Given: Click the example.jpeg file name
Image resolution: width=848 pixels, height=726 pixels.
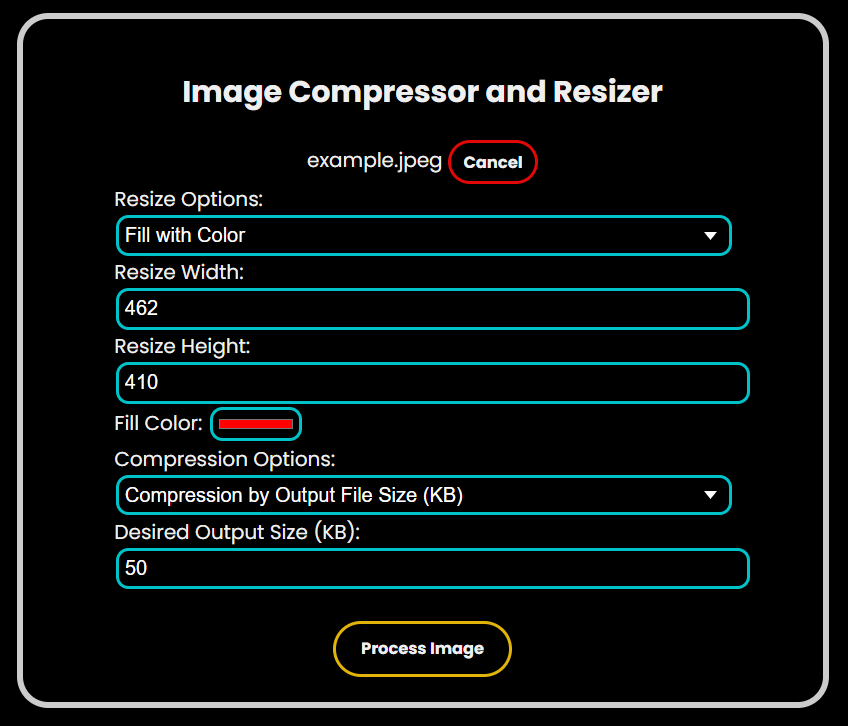Looking at the screenshot, I should [374, 161].
